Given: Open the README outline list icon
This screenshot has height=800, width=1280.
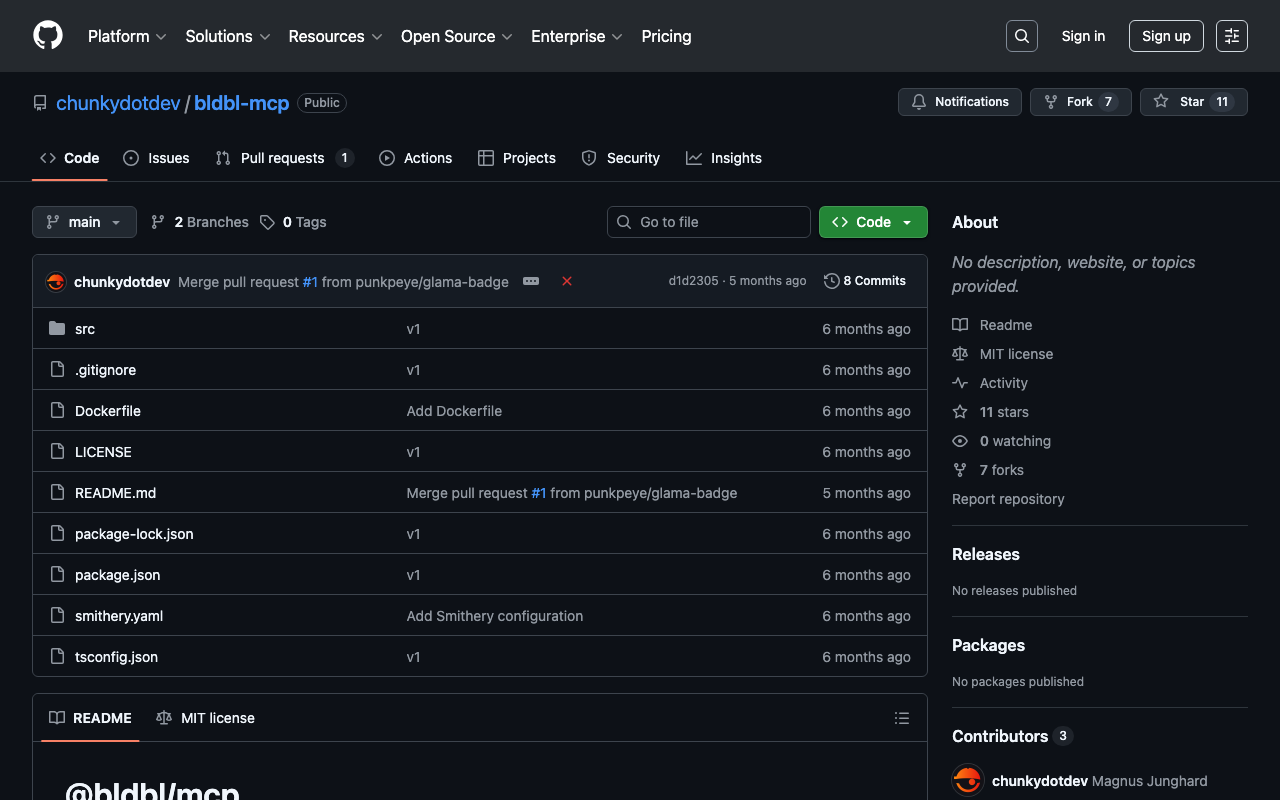Looking at the screenshot, I should [901, 718].
